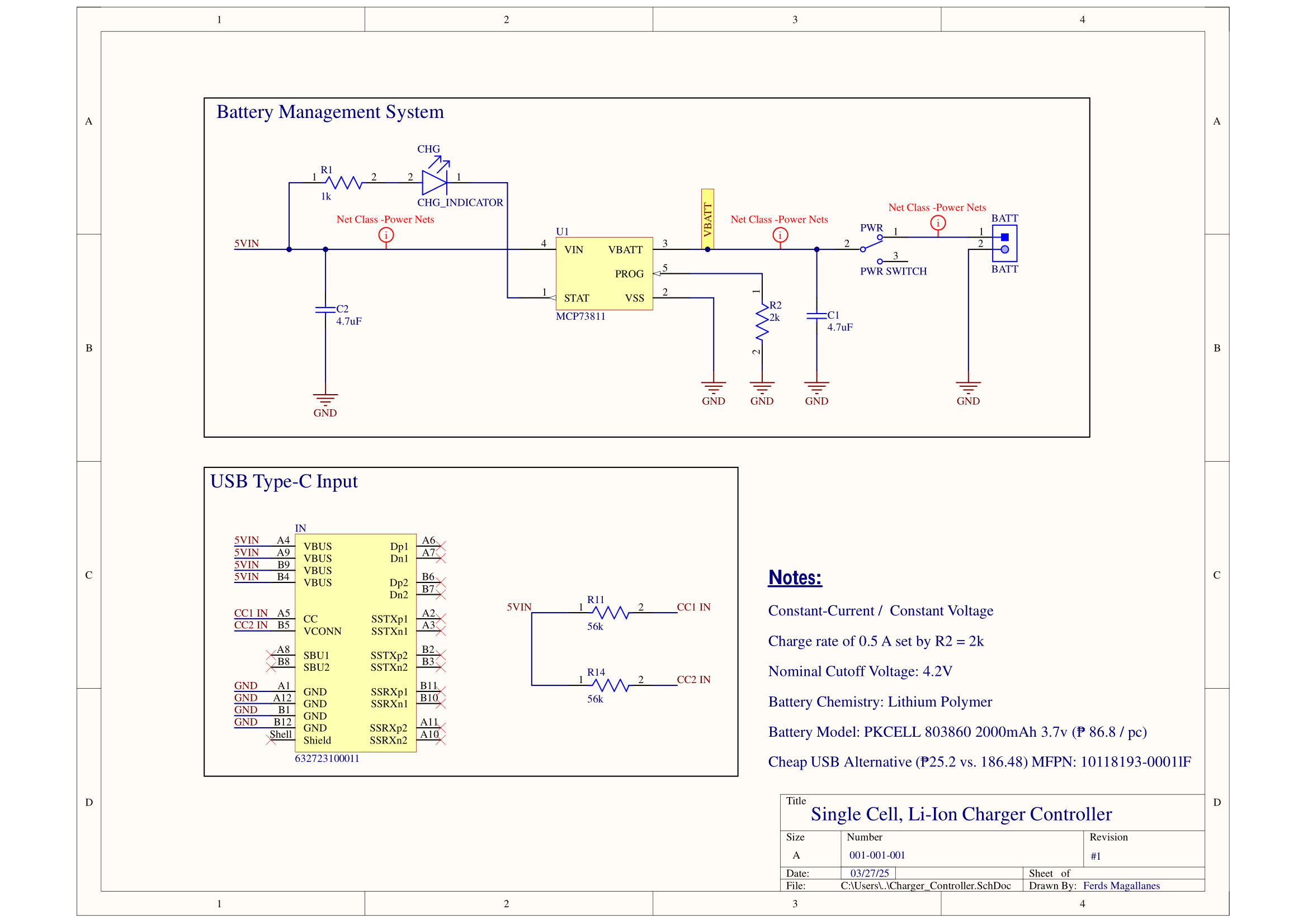Viewport: 1308px width, 924px height.
Task: Select the R11 56k resistor symbol
Action: [x=610, y=613]
